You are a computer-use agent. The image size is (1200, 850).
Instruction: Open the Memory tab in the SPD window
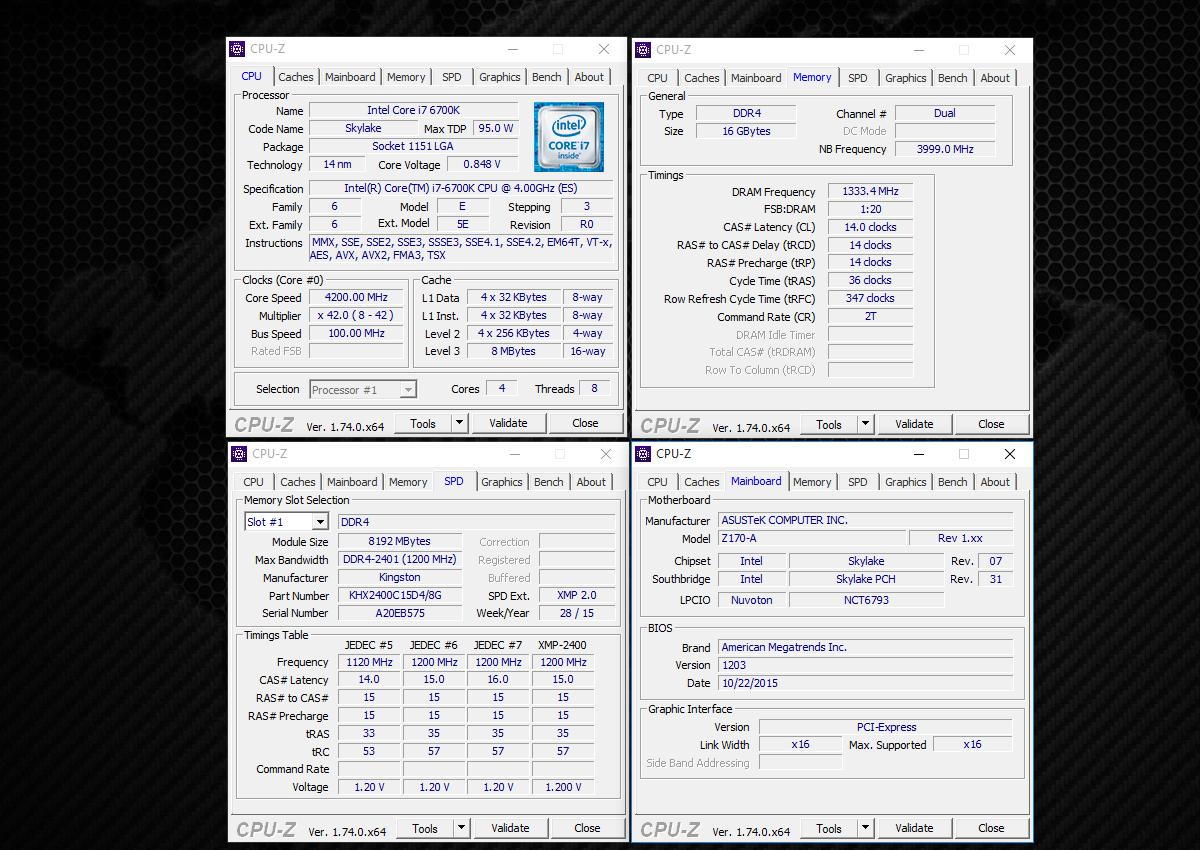(x=408, y=482)
